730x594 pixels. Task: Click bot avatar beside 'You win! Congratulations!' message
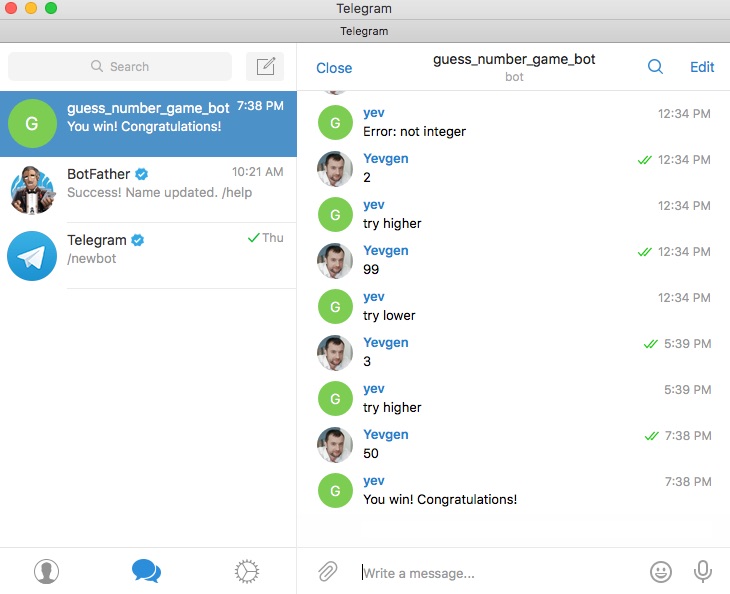point(335,491)
